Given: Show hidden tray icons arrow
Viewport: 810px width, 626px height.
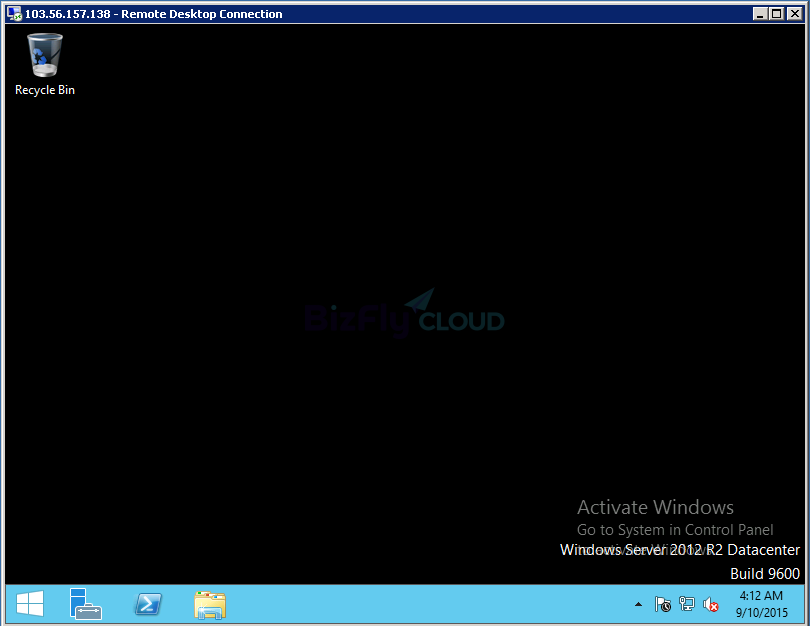Looking at the screenshot, I should click(x=638, y=604).
